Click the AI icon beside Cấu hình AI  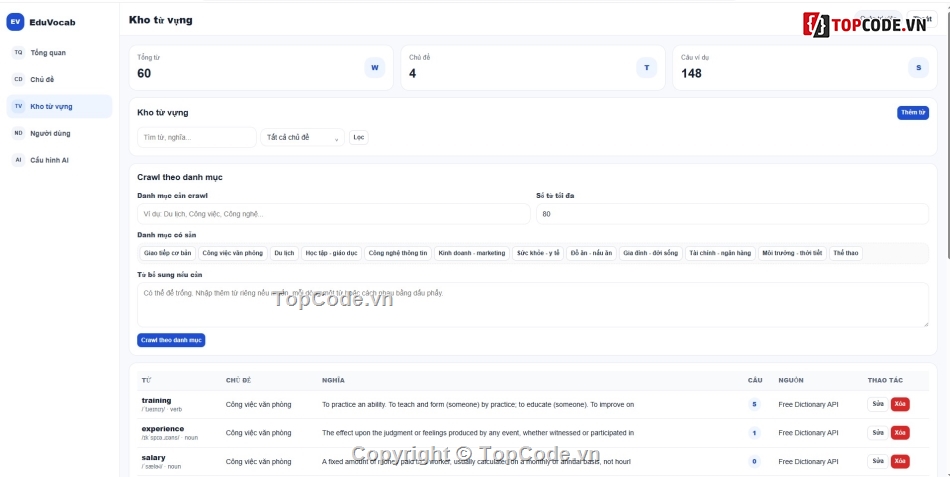[18, 160]
